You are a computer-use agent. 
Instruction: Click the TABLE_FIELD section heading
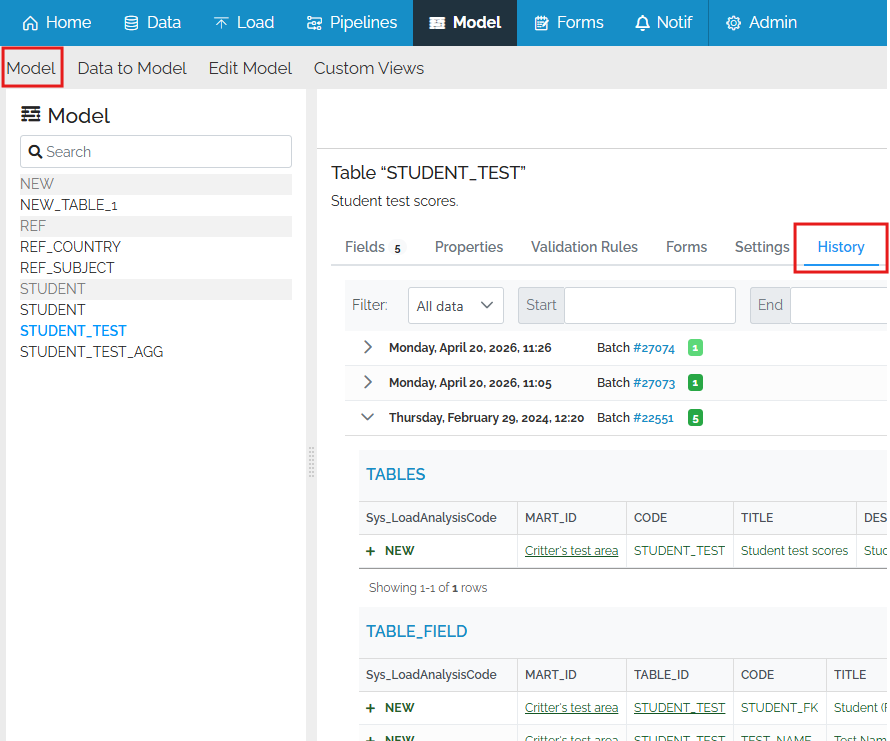coord(417,631)
